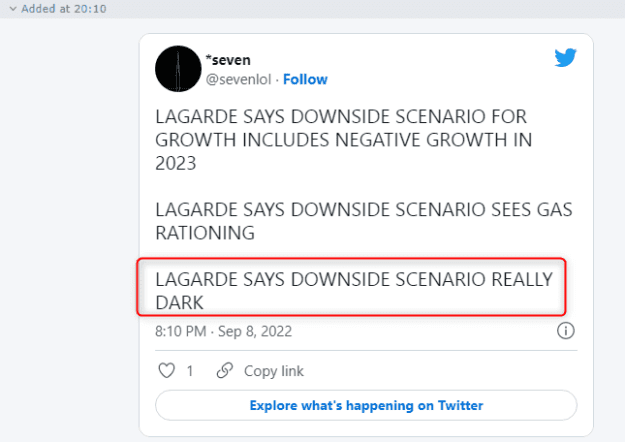This screenshot has width=625, height=442.
Task: Click the word DARK in highlighted box
Action: (179, 303)
